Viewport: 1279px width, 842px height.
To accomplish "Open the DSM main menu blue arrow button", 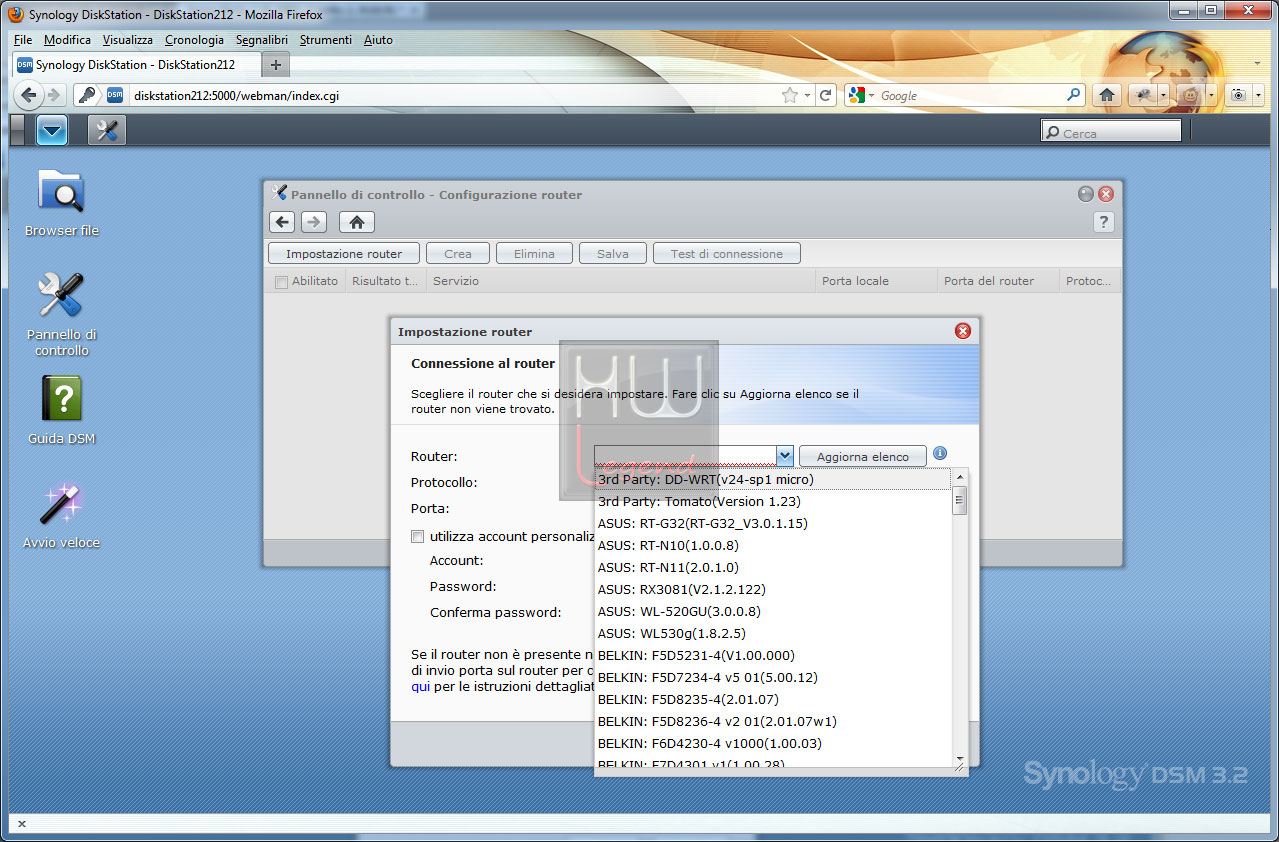I will tap(51, 130).
